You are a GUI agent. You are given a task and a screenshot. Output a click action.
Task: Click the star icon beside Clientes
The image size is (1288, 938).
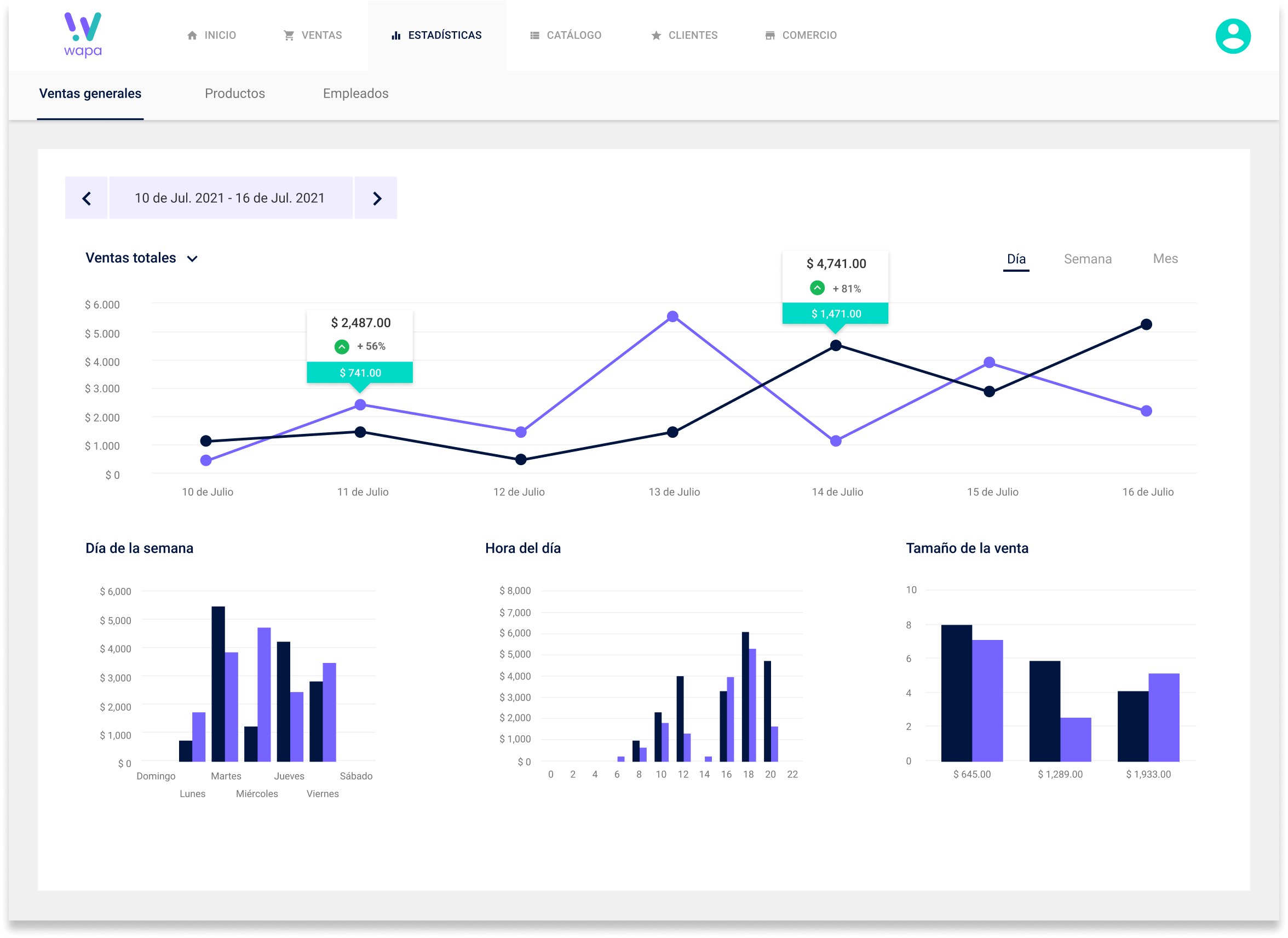[656, 35]
